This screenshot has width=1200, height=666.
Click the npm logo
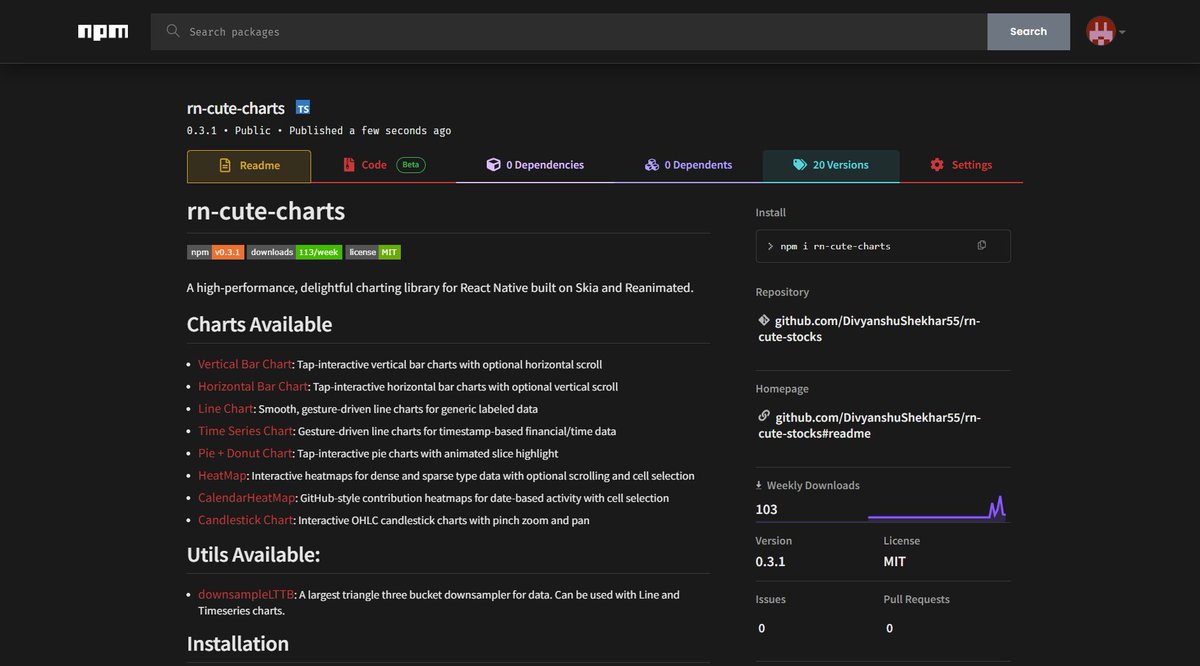[103, 32]
